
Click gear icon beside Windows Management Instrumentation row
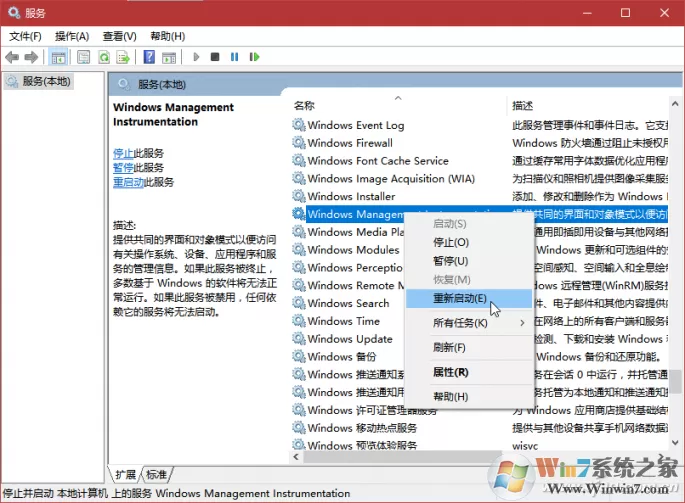click(299, 214)
